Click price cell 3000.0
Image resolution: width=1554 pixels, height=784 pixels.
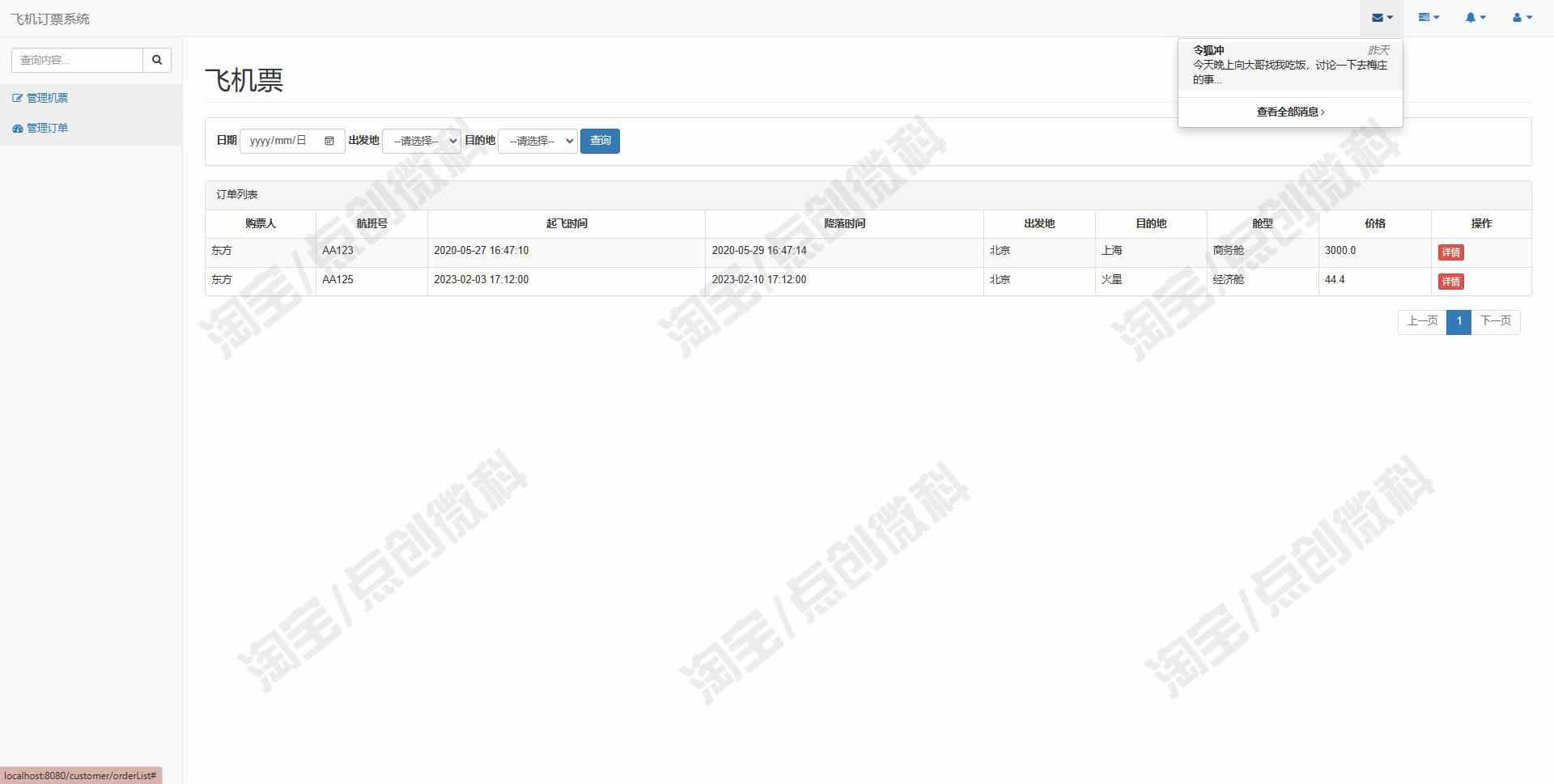coord(1375,251)
